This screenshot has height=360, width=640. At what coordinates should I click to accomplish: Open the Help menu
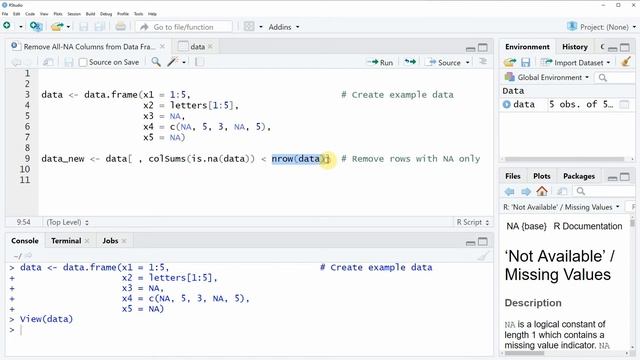pos(152,14)
